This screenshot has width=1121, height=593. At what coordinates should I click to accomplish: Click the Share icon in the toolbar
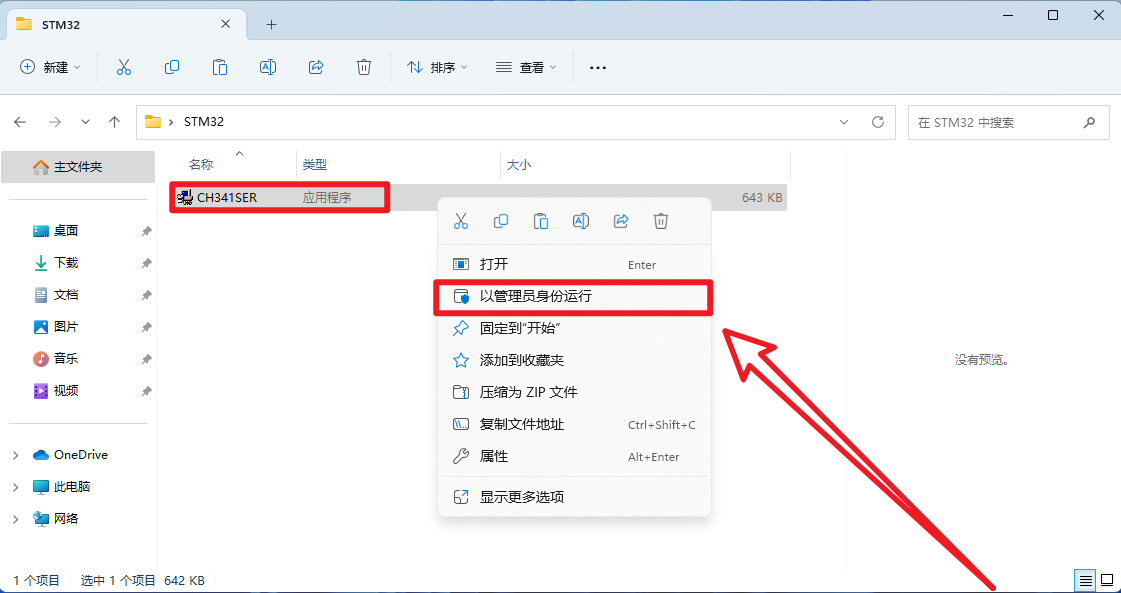316,67
